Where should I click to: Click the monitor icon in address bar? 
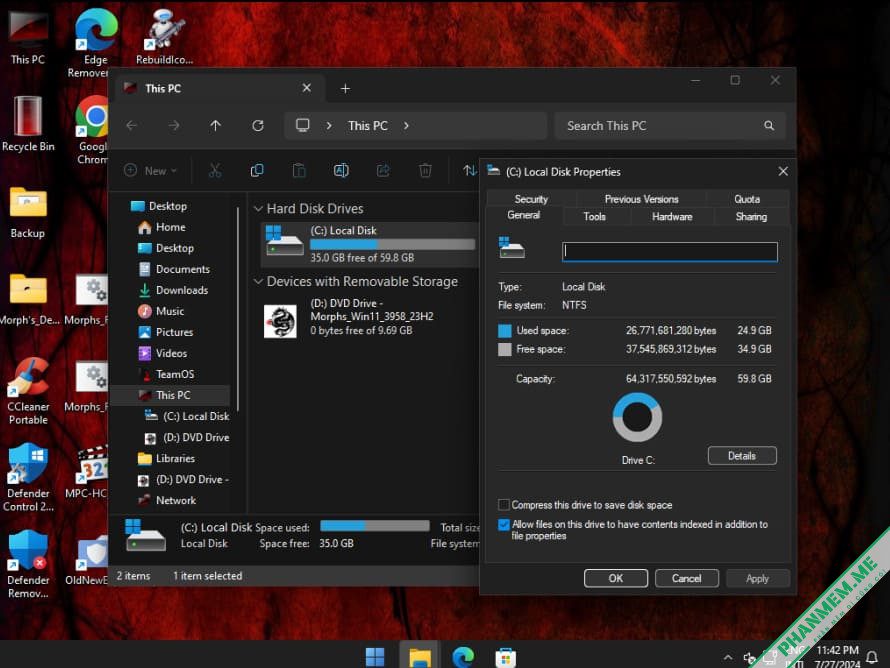(303, 125)
